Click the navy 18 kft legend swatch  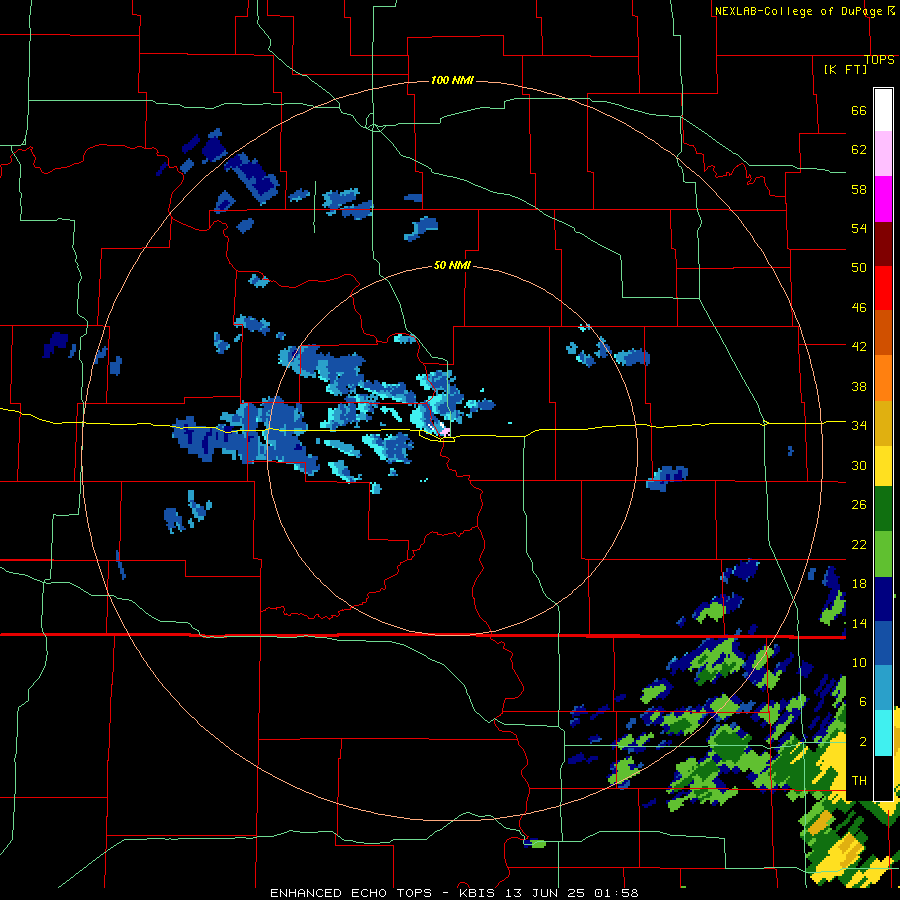(x=883, y=599)
